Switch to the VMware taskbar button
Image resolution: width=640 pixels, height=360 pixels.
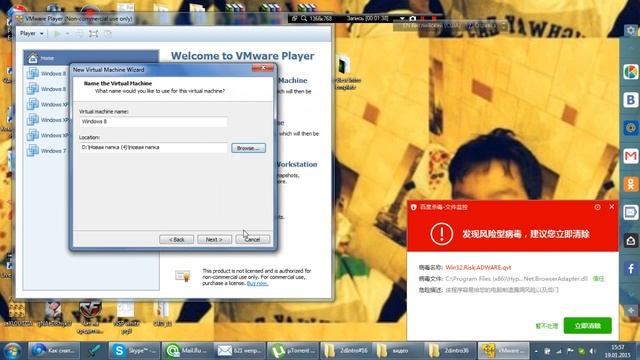[x=503, y=351]
